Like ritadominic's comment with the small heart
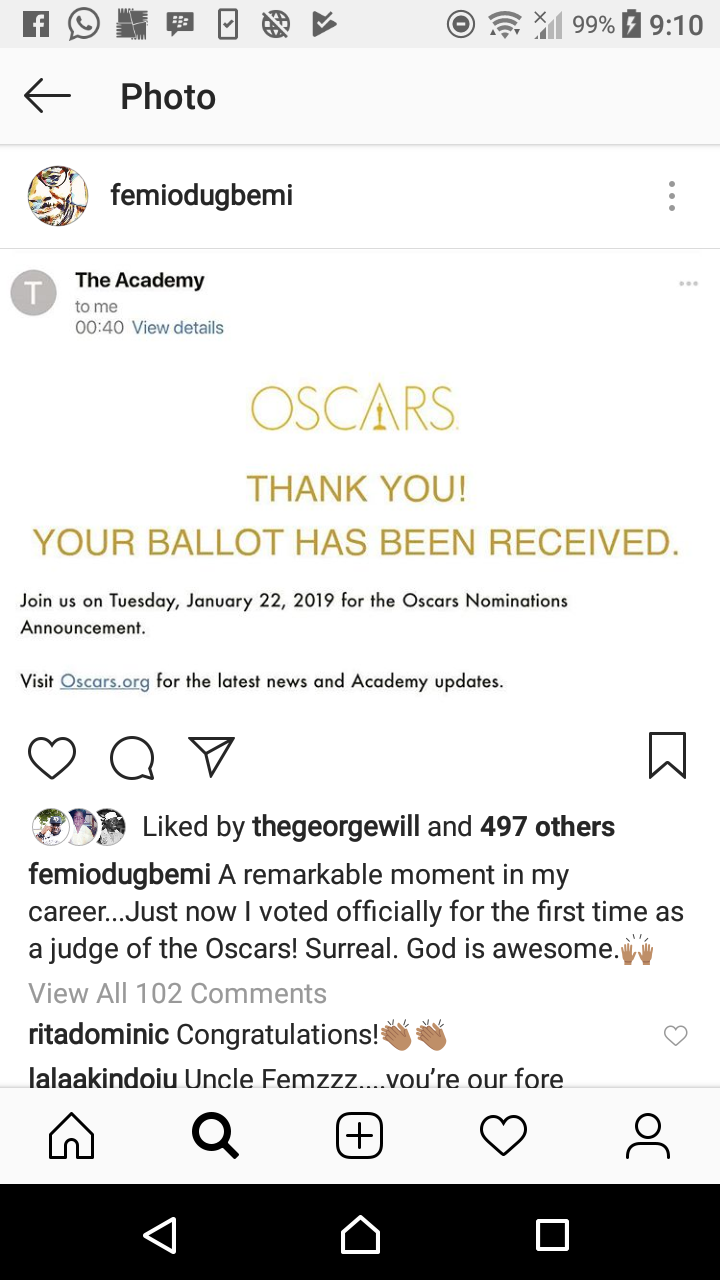Viewport: 720px width, 1280px height. tap(676, 1036)
